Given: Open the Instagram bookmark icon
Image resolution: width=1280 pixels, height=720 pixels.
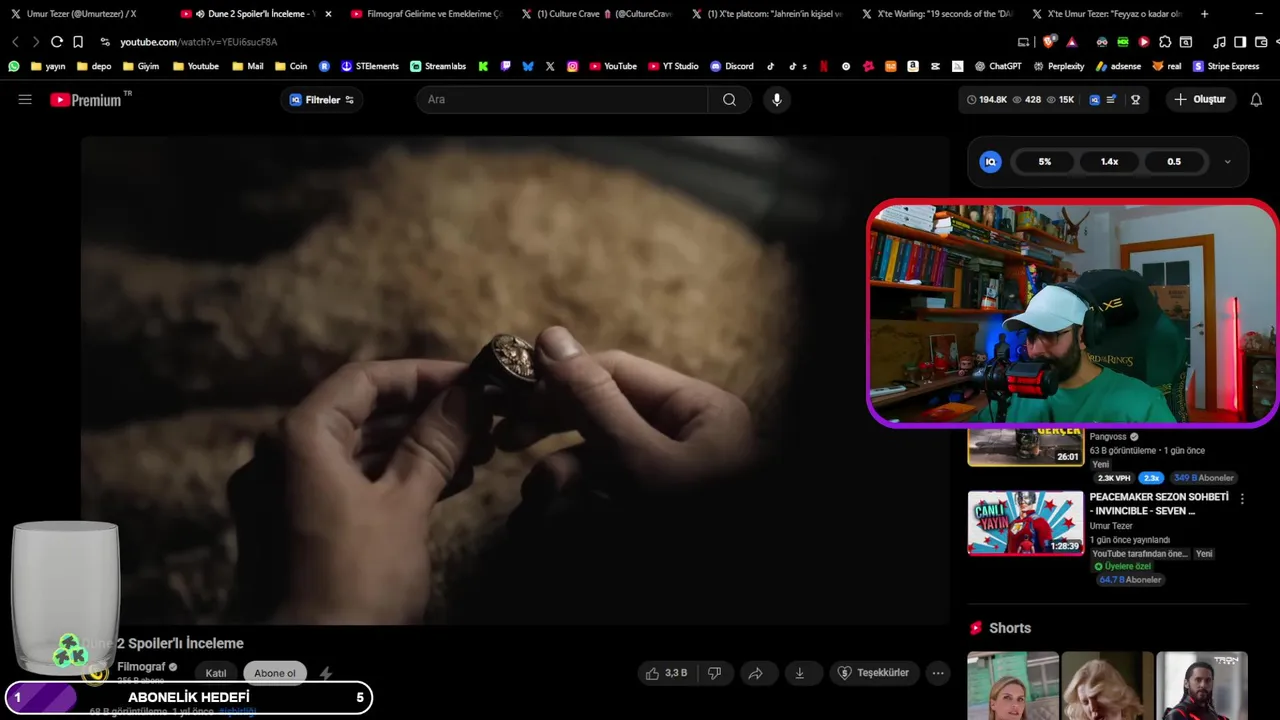Looking at the screenshot, I should [x=572, y=66].
